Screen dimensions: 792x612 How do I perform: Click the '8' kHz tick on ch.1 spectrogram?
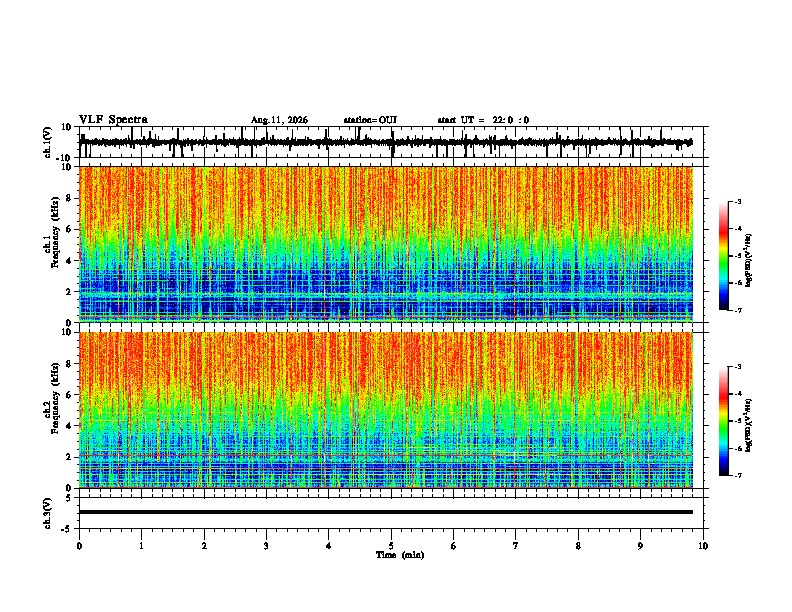(x=69, y=198)
